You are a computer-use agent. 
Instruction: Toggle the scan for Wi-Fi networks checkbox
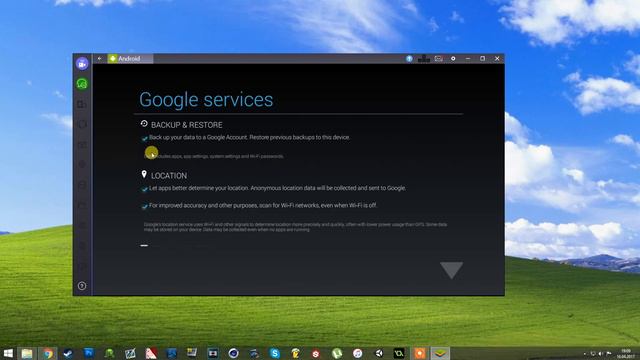coord(144,206)
